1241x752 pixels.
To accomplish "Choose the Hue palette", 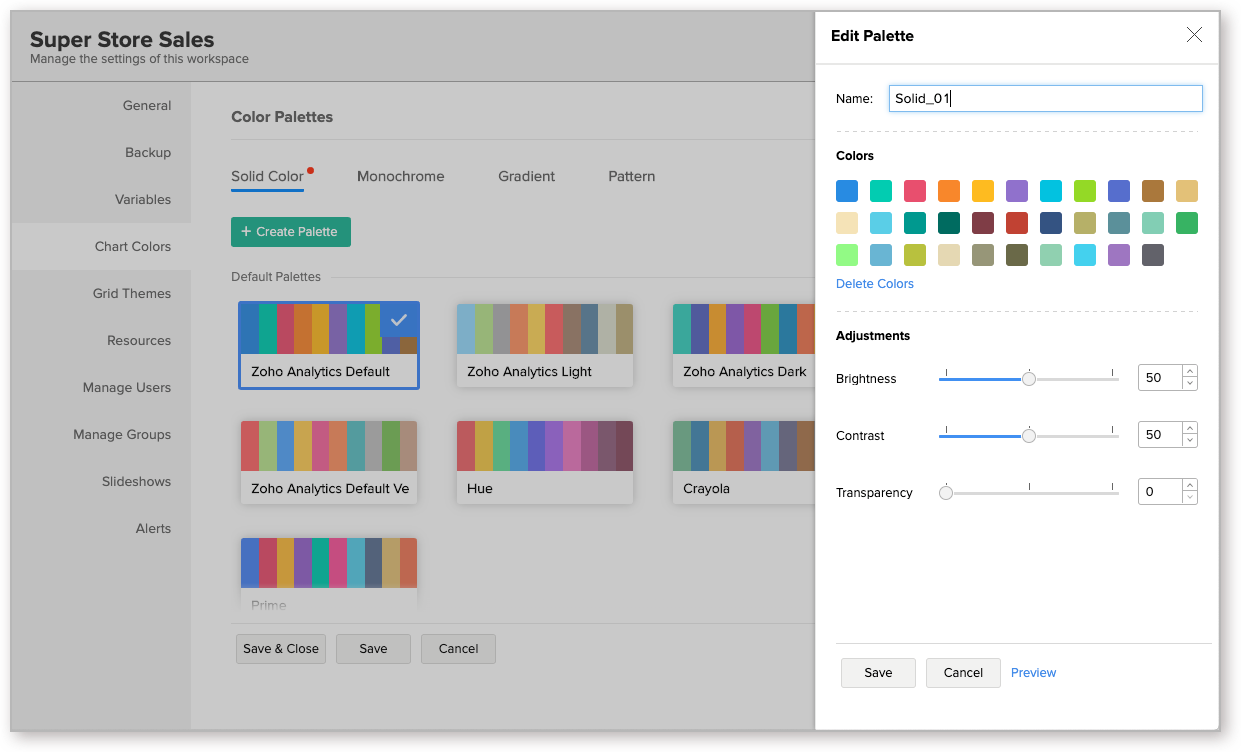I will pyautogui.click(x=545, y=462).
